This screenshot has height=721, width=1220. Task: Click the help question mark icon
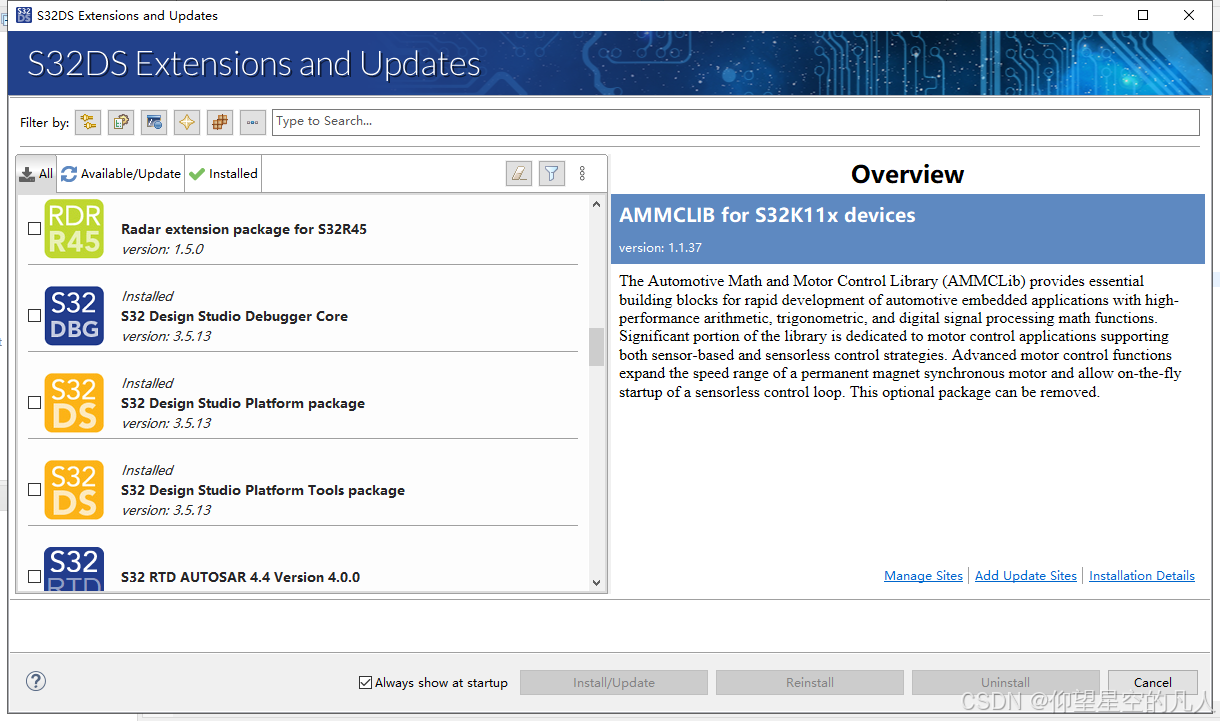click(36, 681)
